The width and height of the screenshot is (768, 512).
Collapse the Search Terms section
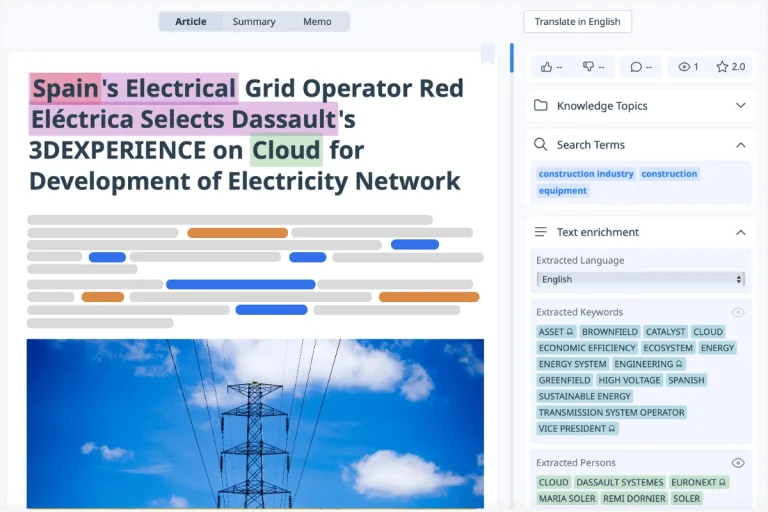(x=740, y=145)
